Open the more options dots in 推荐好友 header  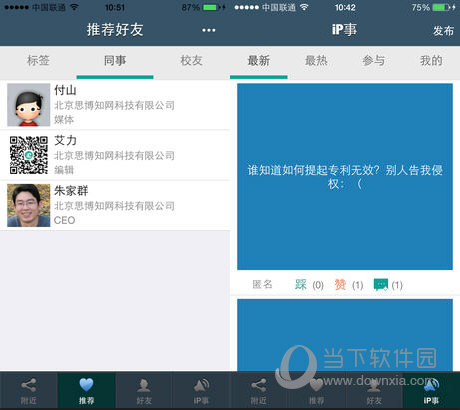(x=209, y=30)
